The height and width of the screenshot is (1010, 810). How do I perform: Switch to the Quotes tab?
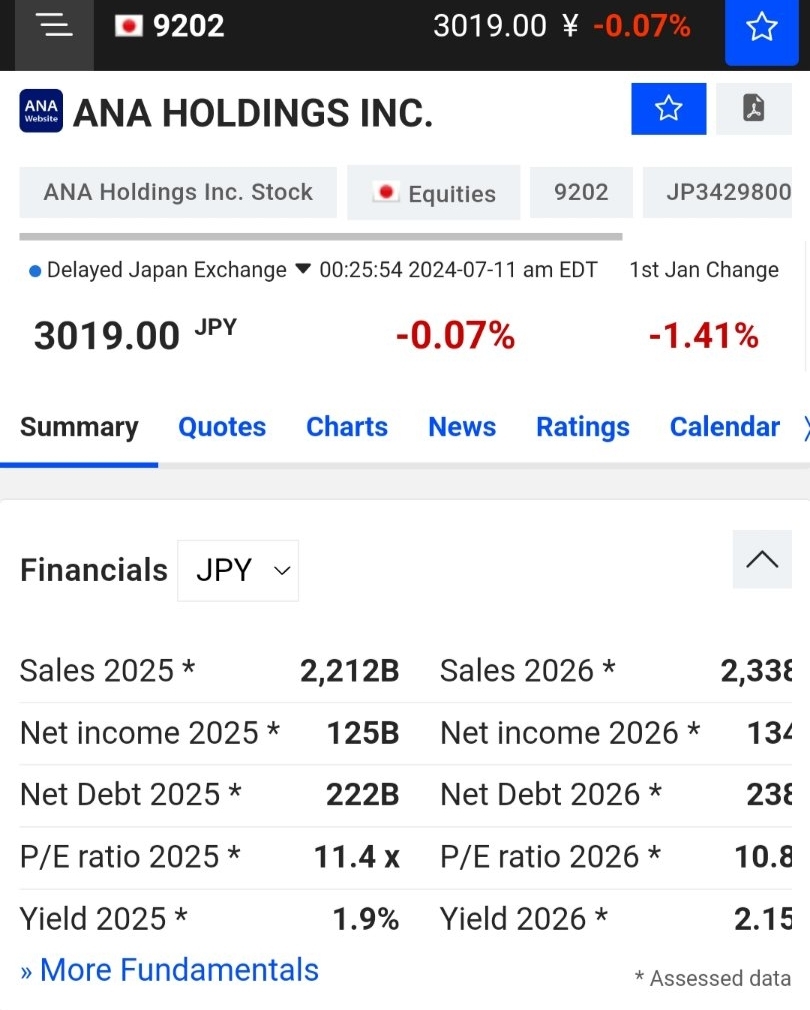[x=222, y=427]
